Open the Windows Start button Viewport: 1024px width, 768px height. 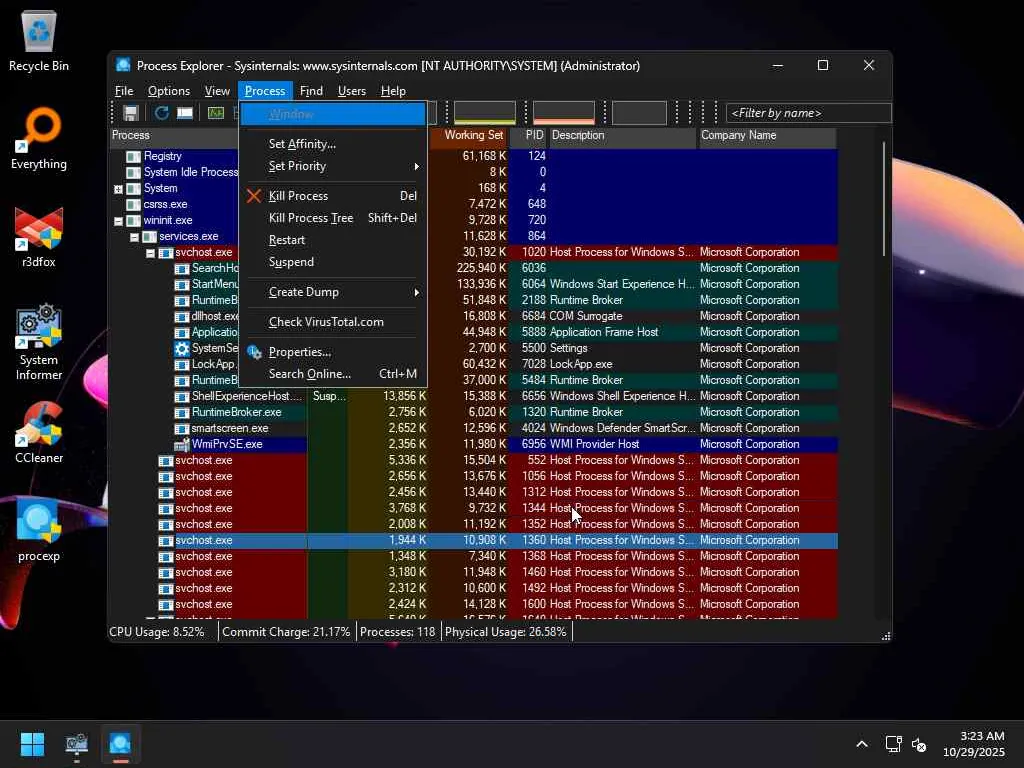coord(32,744)
